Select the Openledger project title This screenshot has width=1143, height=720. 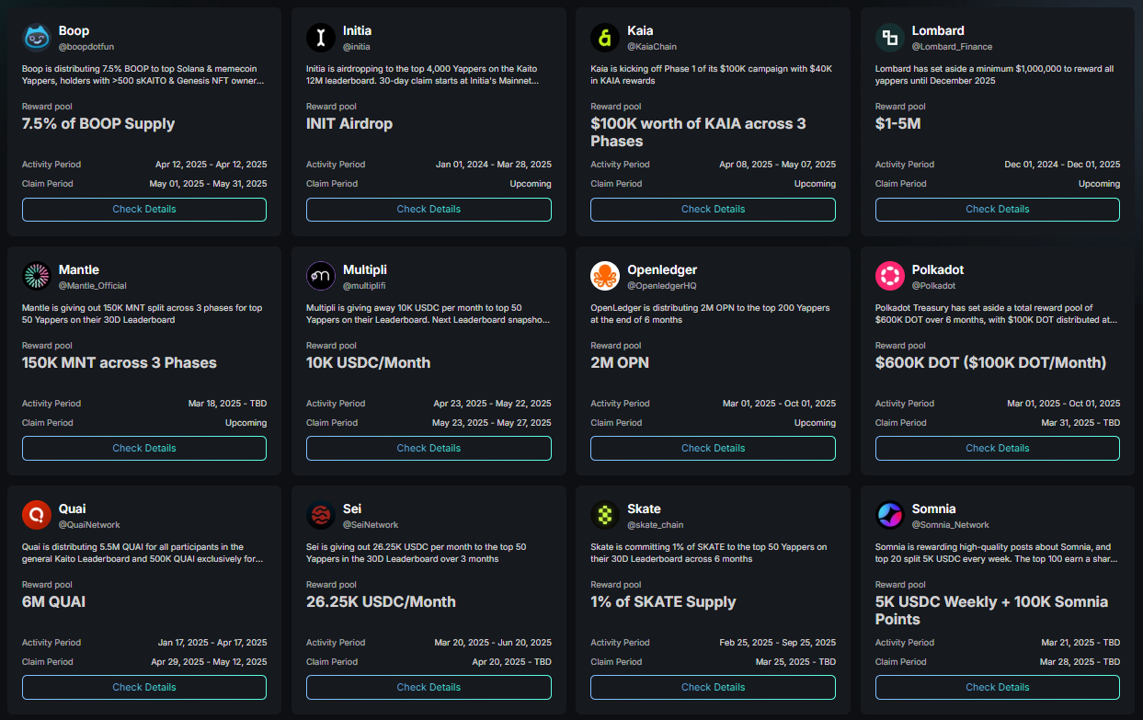point(662,270)
